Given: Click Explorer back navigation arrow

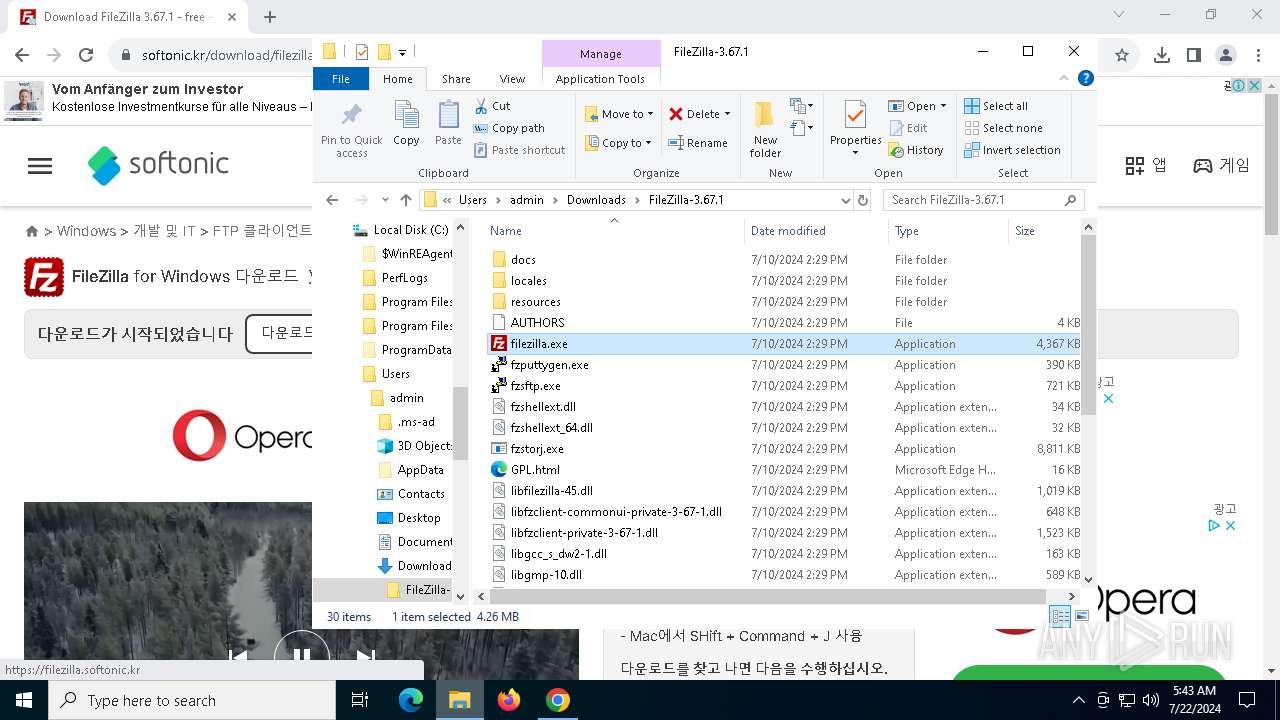Looking at the screenshot, I should (x=333, y=200).
